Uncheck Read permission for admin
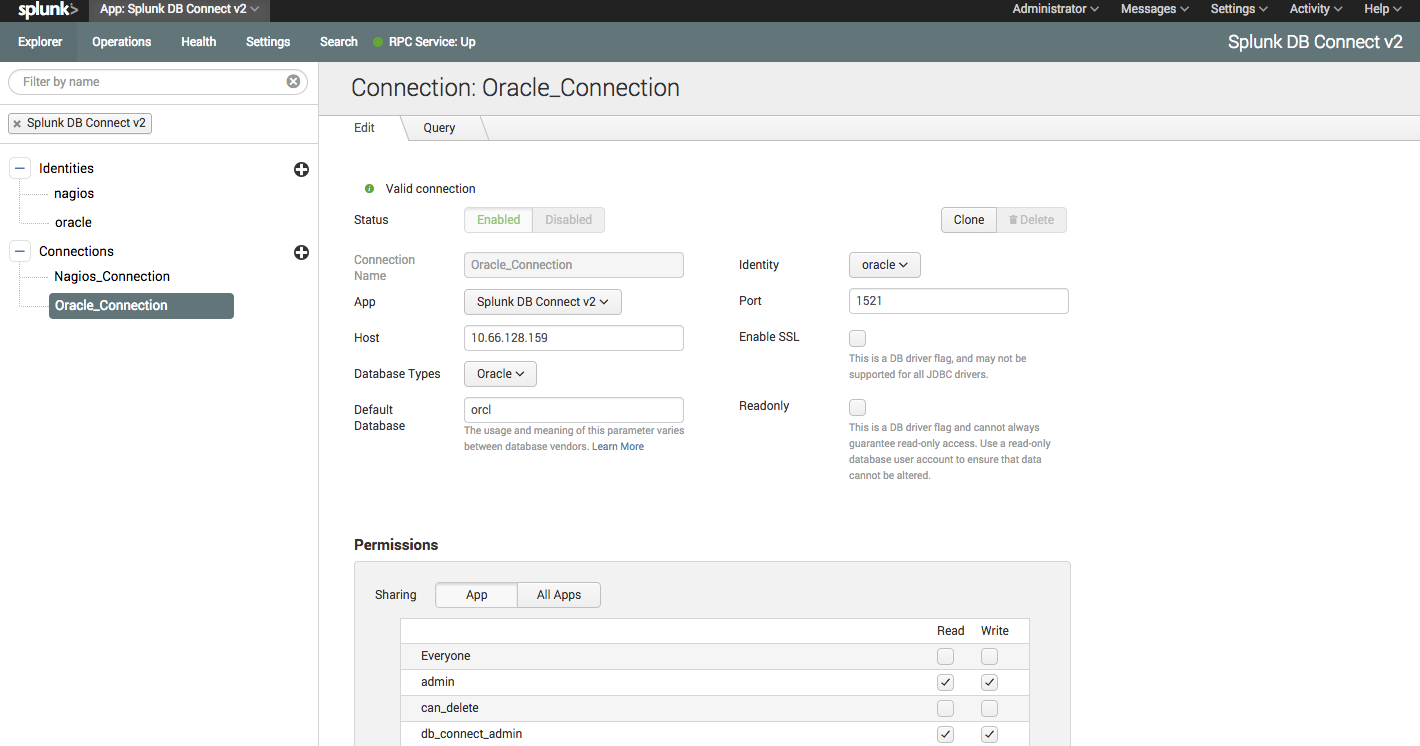Image resolution: width=1420 pixels, height=746 pixels. (x=945, y=683)
